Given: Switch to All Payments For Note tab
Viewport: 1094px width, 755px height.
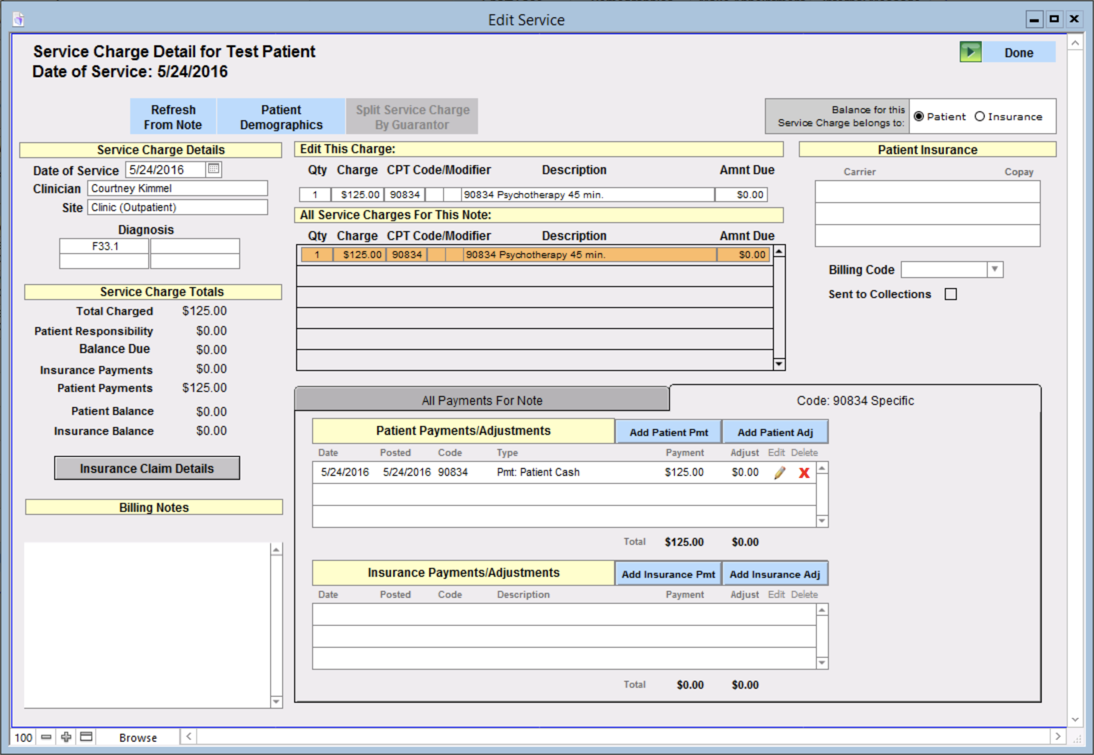Looking at the screenshot, I should [482, 400].
